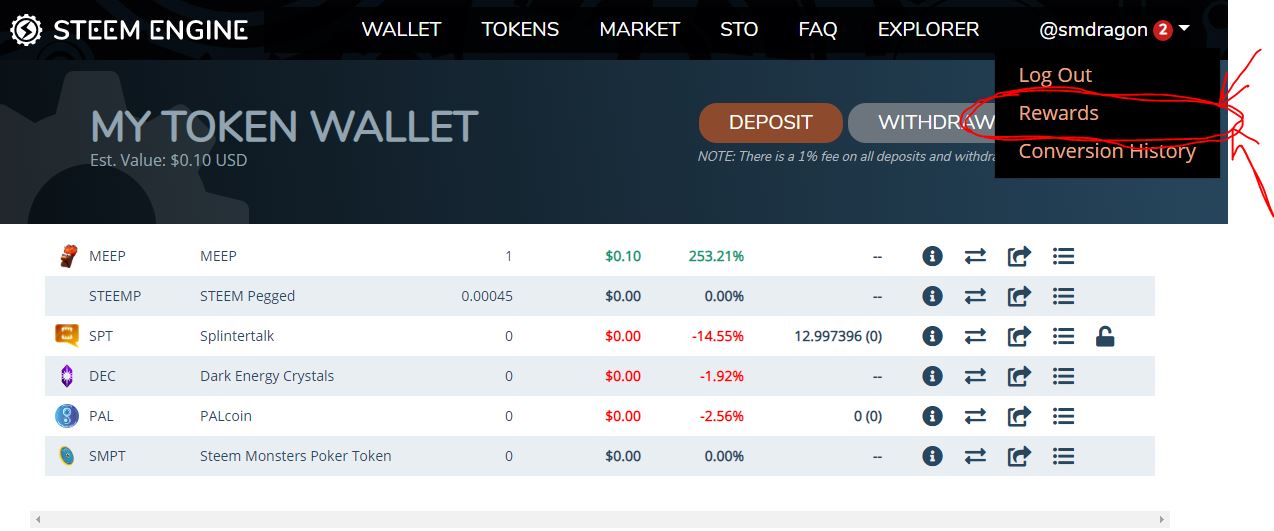Send MEEP tokens via share icon
This screenshot has width=1274, height=531.
(x=1019, y=256)
